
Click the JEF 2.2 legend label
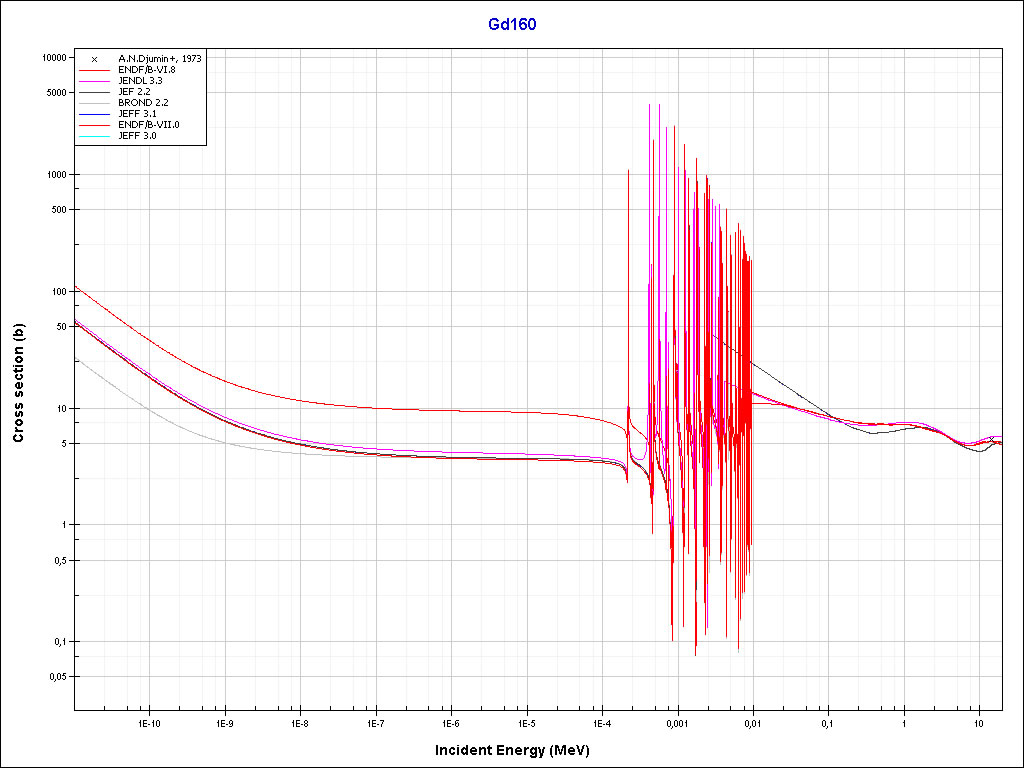point(134,92)
